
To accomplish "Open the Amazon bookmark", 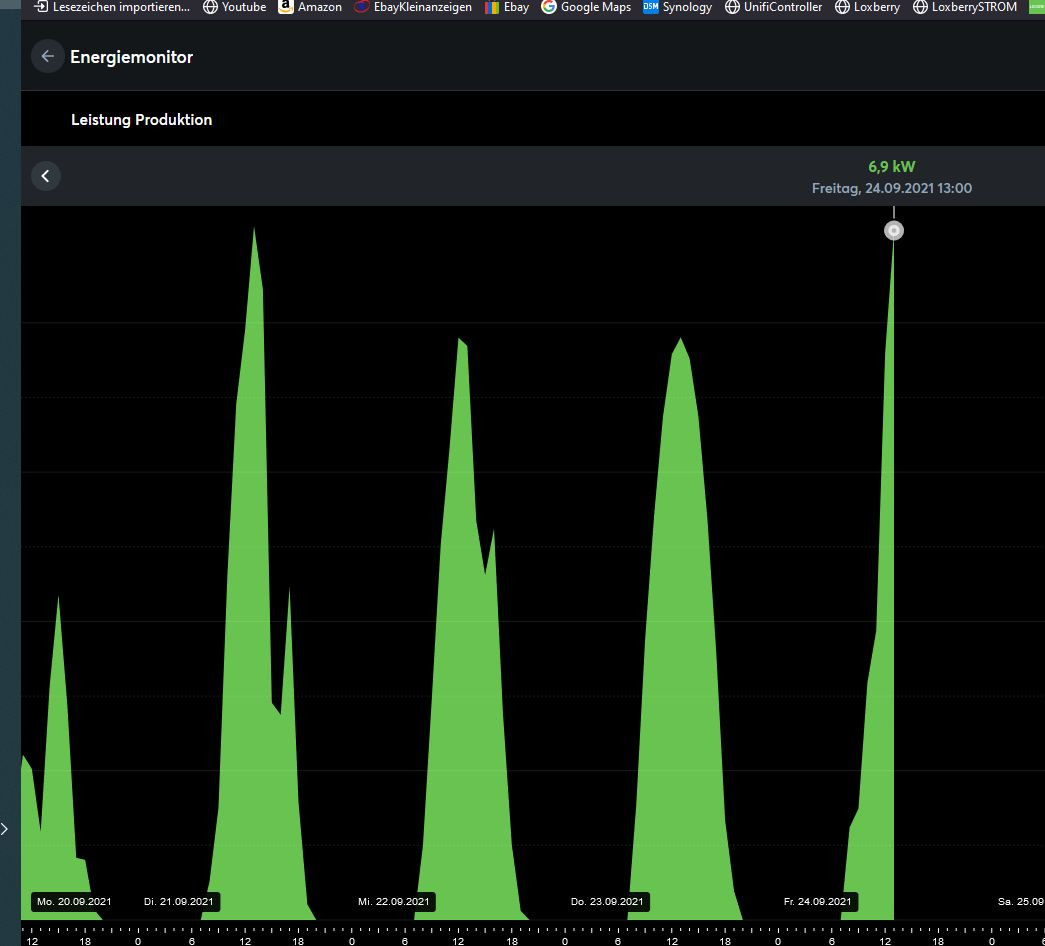I will 310,7.
